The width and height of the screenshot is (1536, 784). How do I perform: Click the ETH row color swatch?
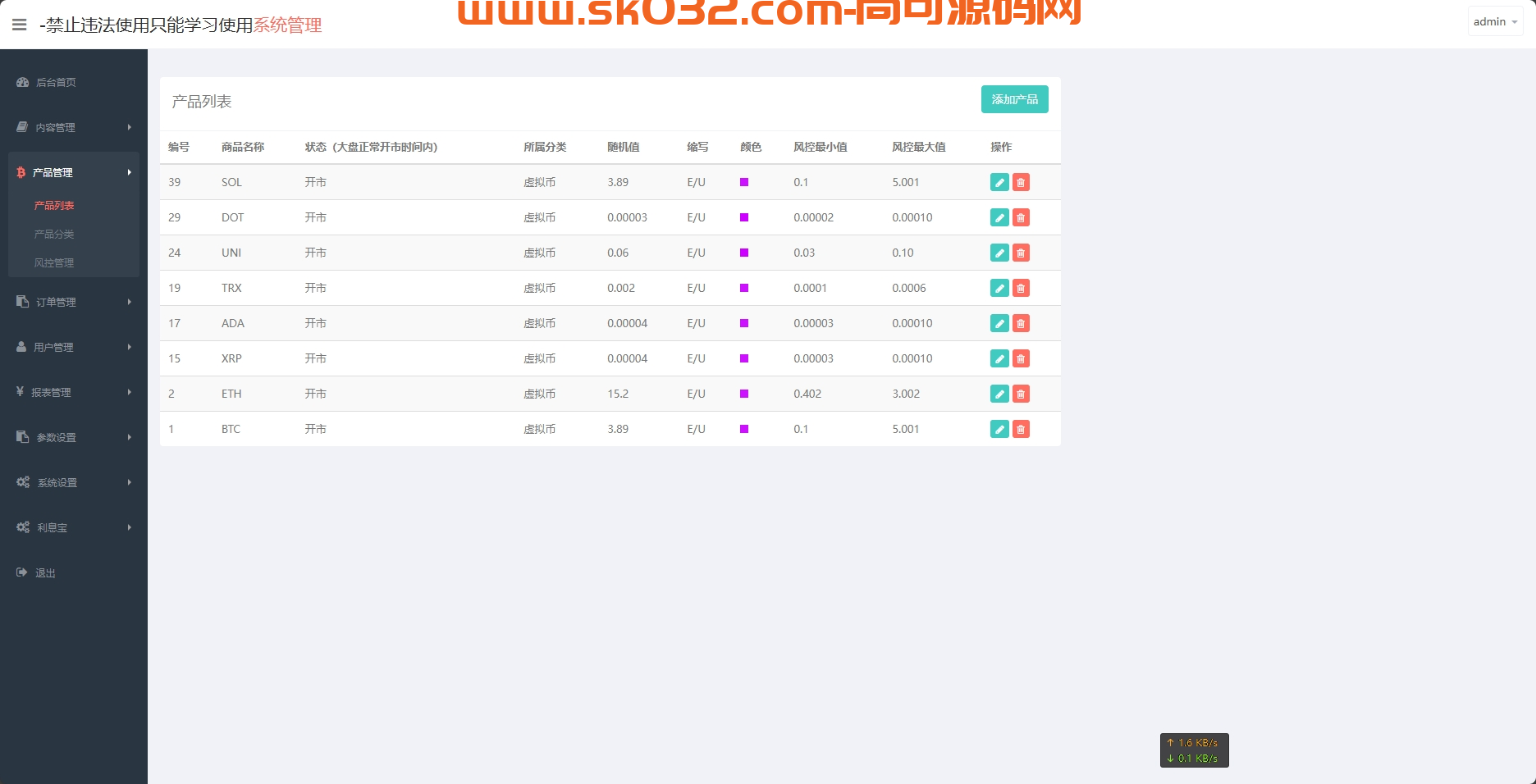click(744, 394)
